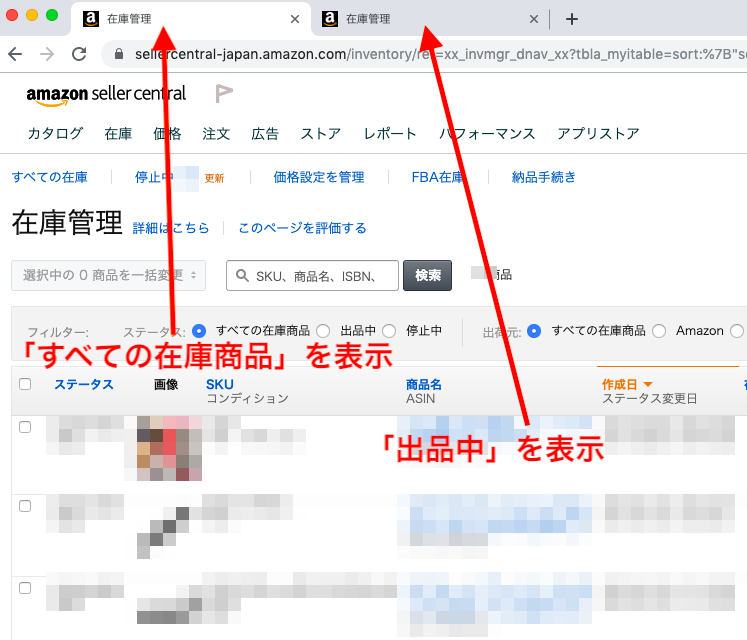Go to すべての在庫 link
Viewport: 747px width, 640px height.
click(x=50, y=177)
